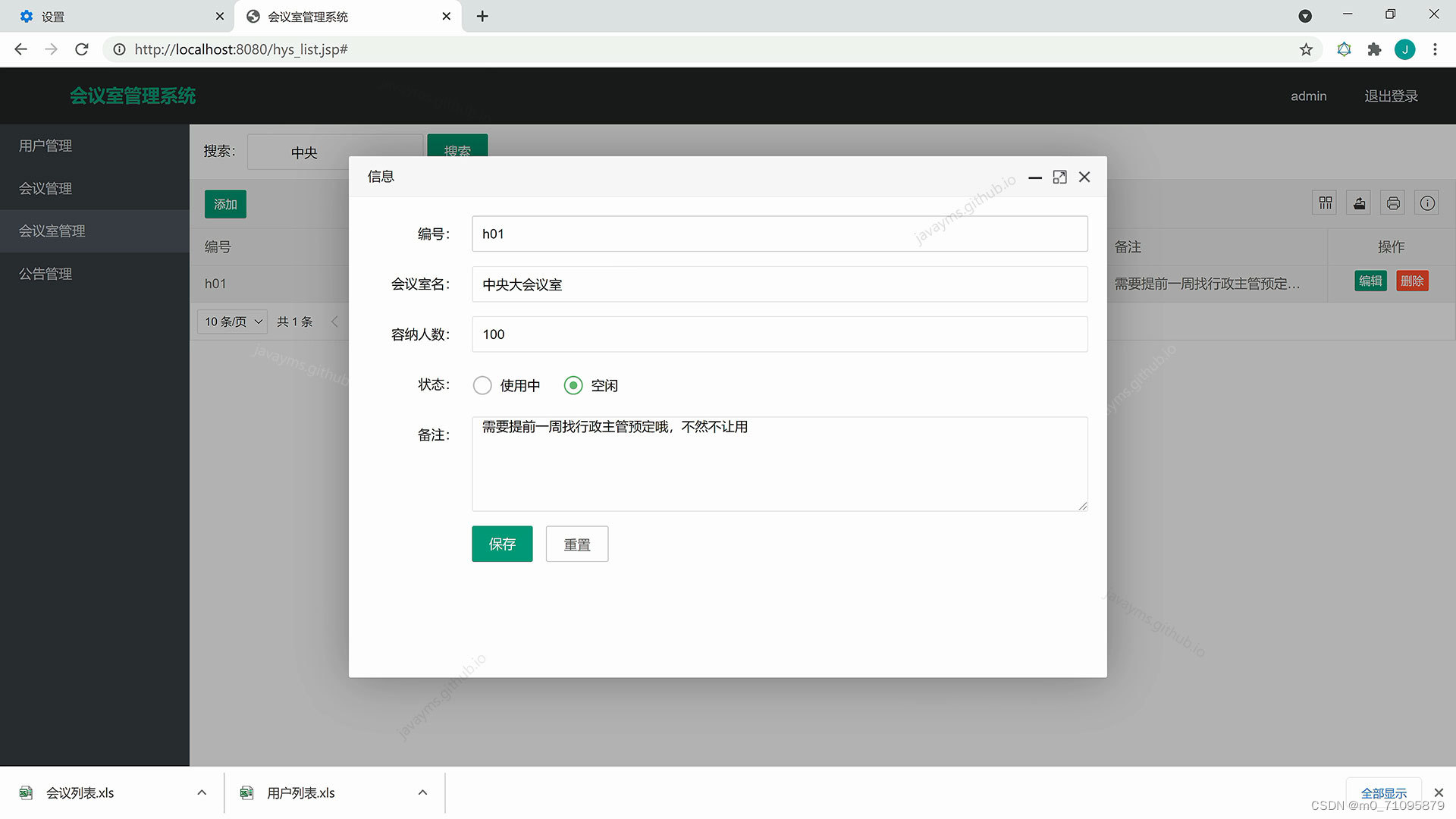
Task: Click the green extension icon near bookmark star
Action: click(x=1344, y=49)
